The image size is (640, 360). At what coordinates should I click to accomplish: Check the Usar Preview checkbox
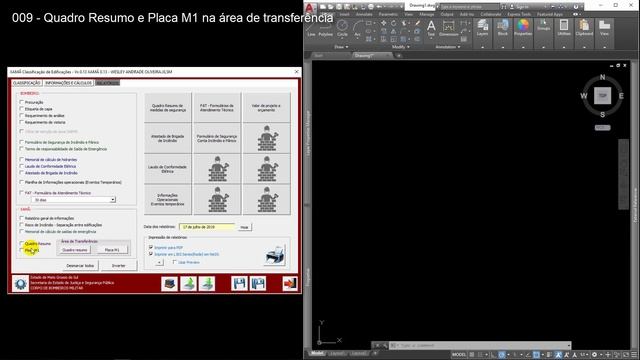(175, 262)
